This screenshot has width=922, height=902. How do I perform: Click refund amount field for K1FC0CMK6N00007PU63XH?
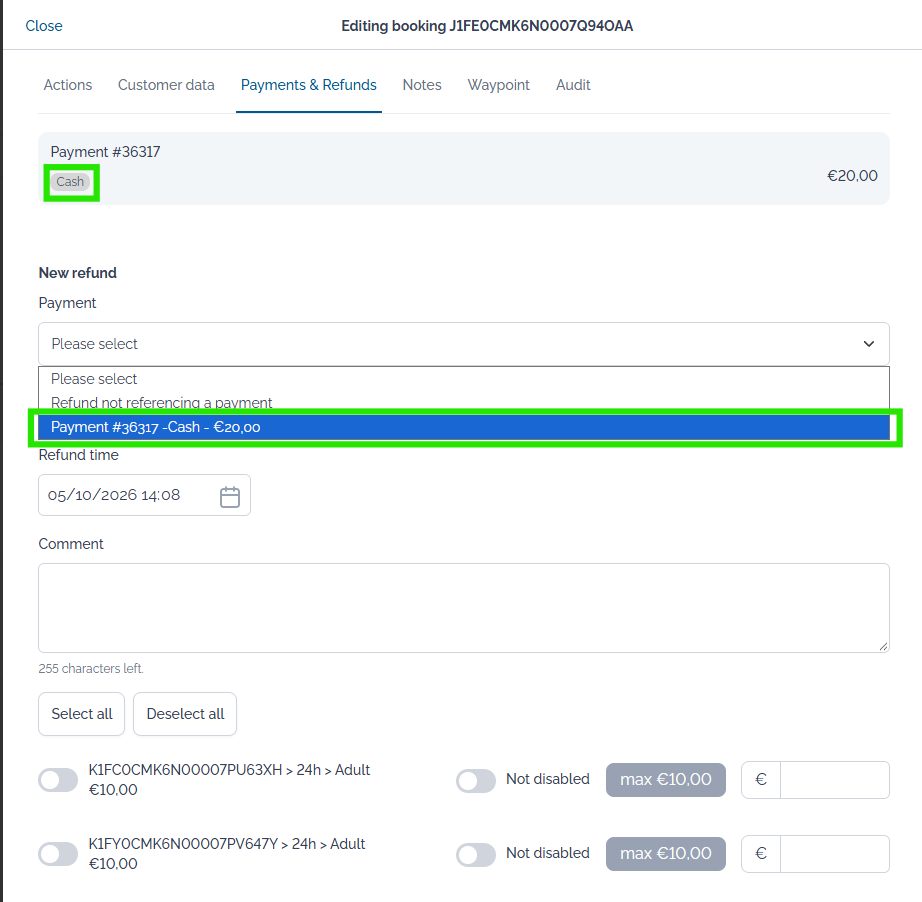[834, 780]
